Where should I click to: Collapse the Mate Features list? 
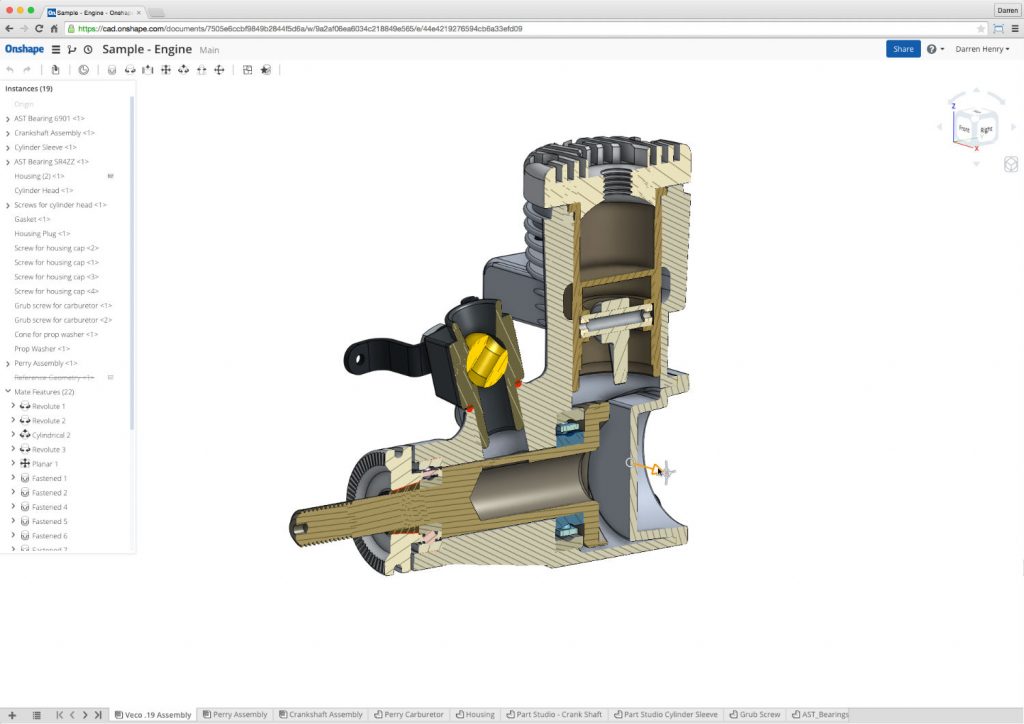8,391
